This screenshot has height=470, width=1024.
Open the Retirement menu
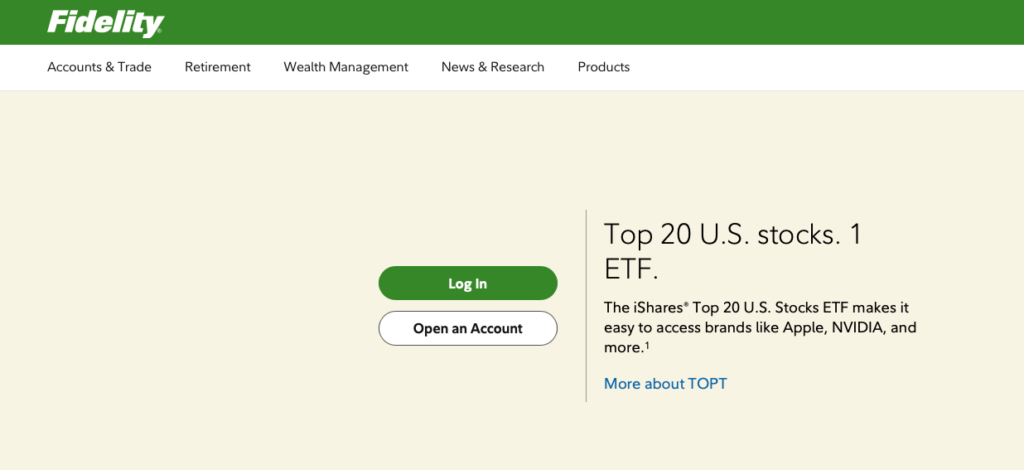217,67
